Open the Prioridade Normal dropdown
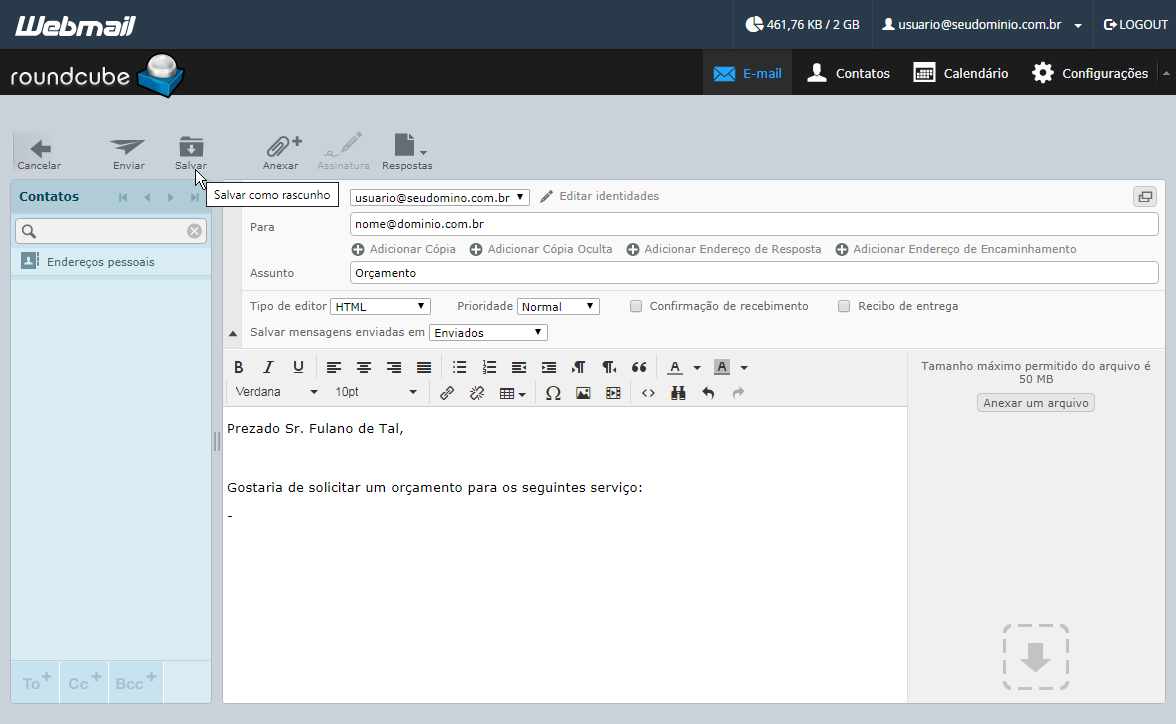This screenshot has width=1176, height=724. tap(558, 306)
